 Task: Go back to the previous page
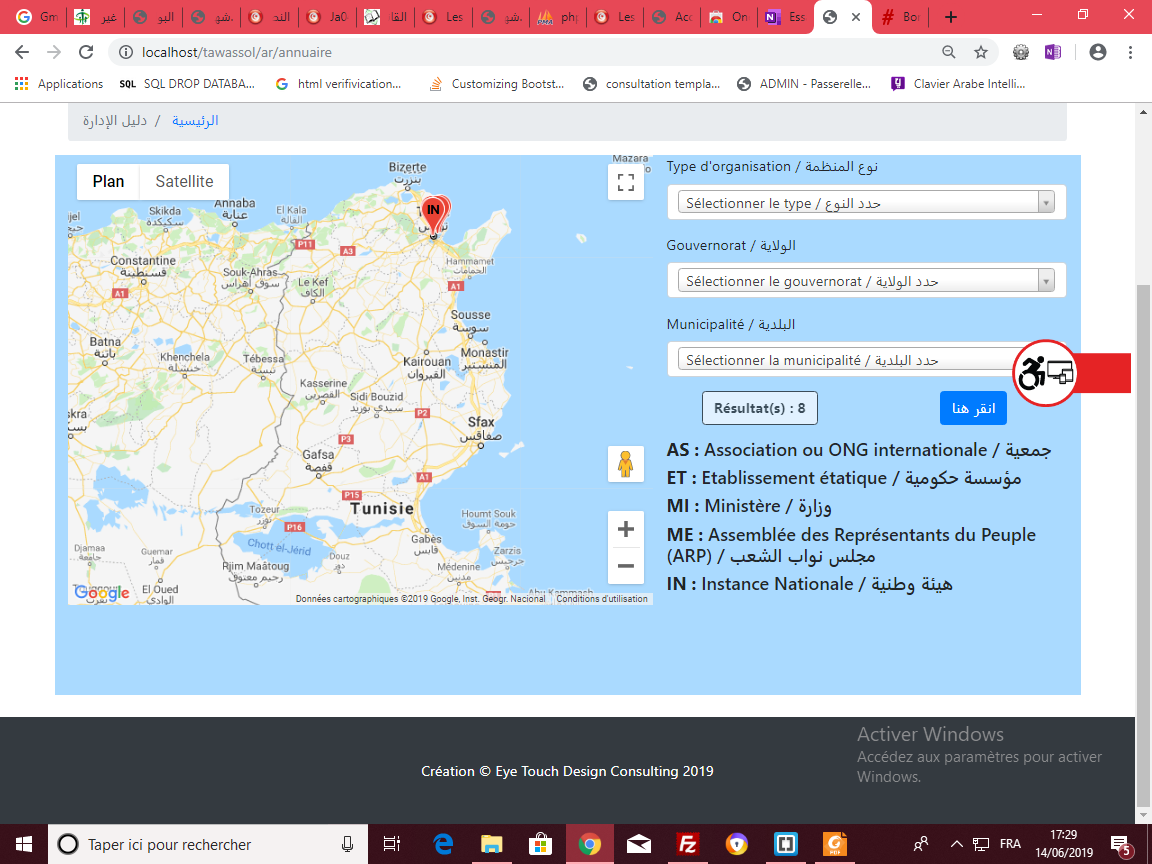click(x=22, y=52)
